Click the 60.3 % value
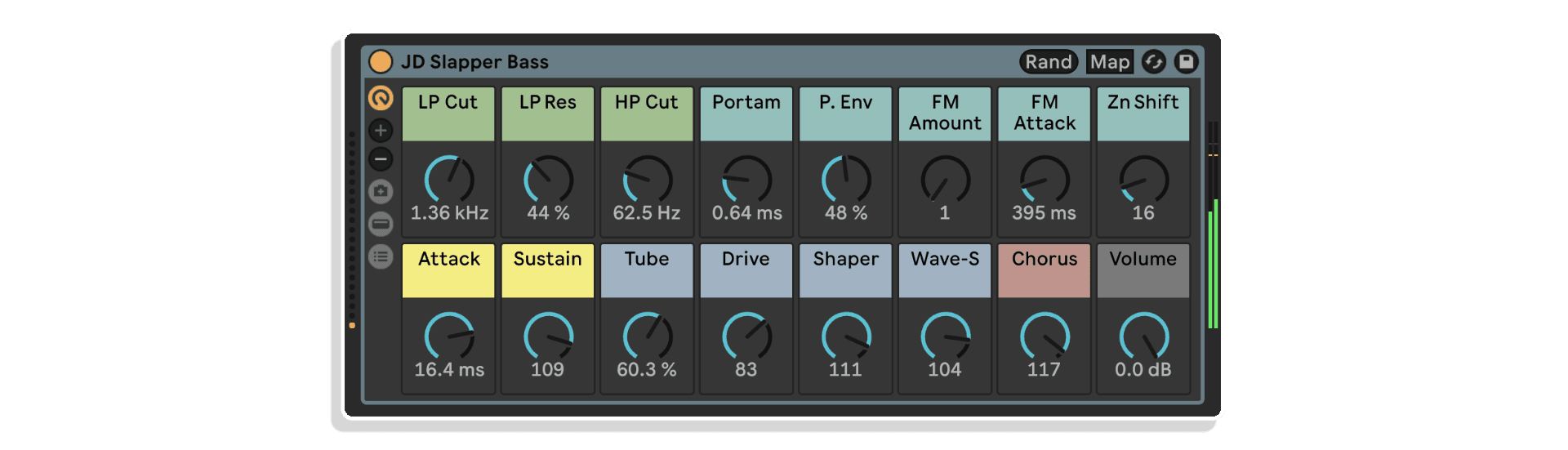Screen dimensions: 1568x450 tap(647, 370)
